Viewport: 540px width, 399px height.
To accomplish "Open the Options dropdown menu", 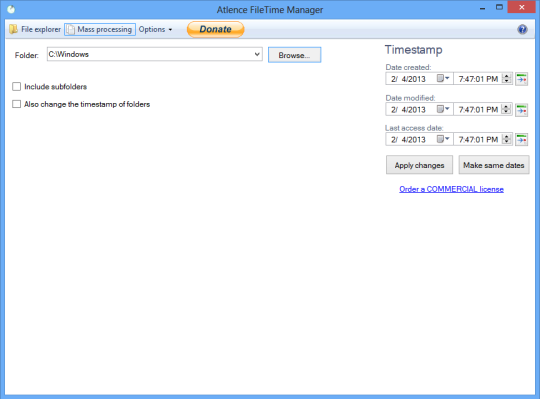I will click(x=155, y=29).
